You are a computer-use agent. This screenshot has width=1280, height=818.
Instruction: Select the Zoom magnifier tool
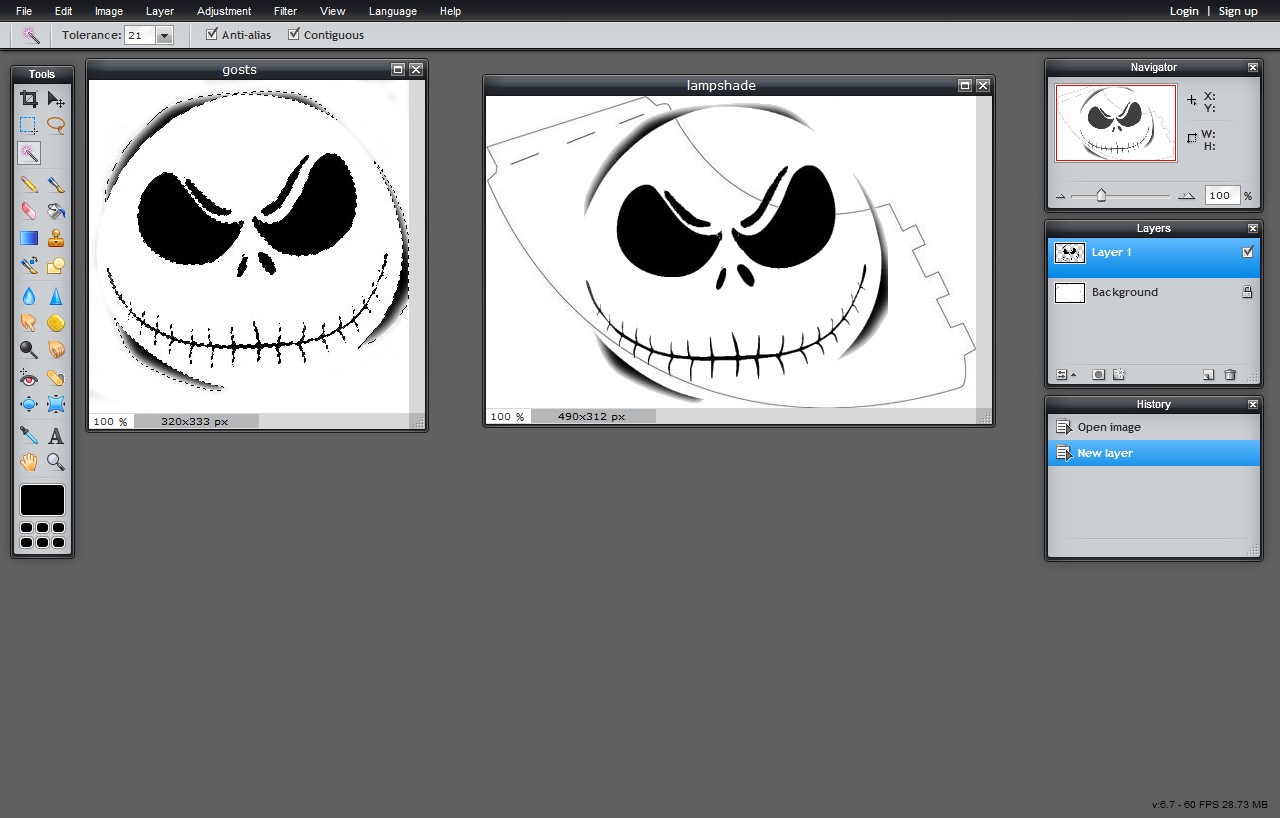click(56, 462)
